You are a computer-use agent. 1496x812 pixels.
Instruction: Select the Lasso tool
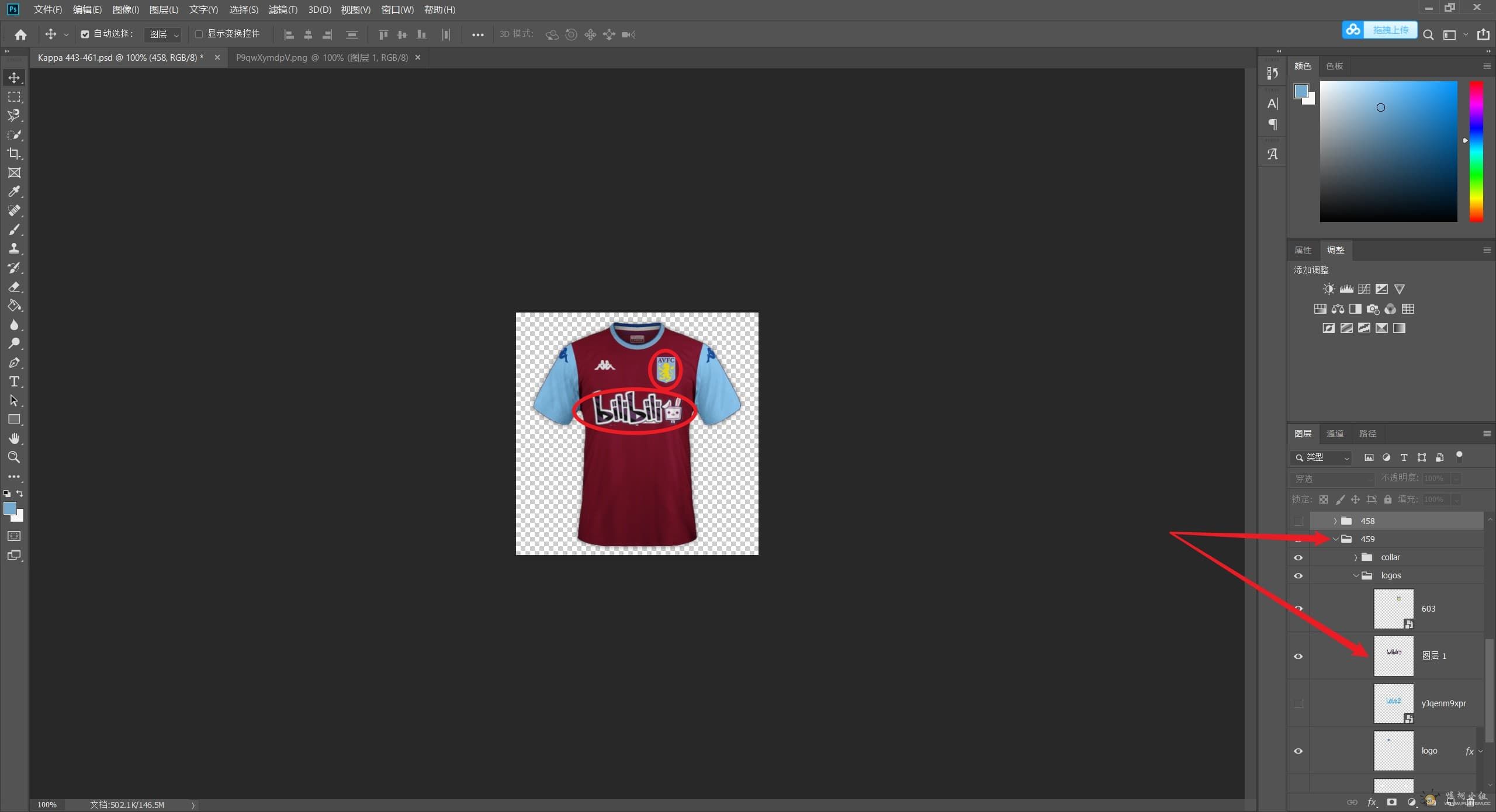pos(14,115)
